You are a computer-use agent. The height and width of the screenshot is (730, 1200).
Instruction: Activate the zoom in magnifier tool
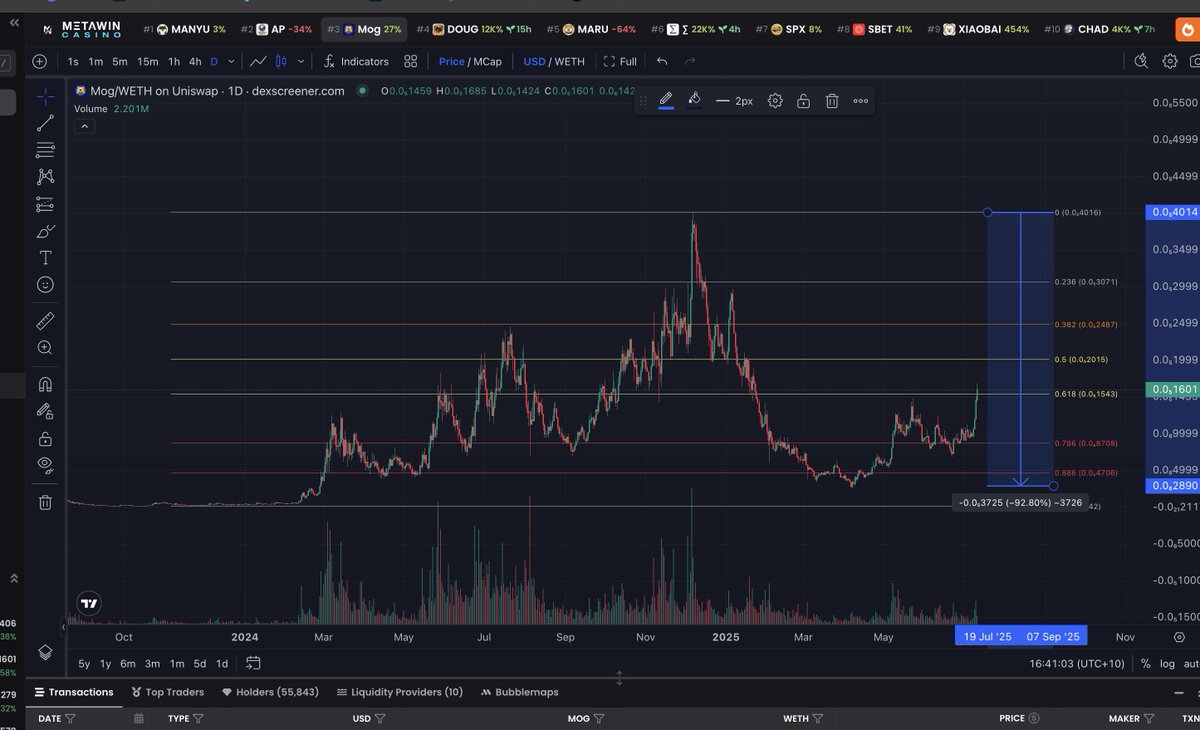click(x=45, y=348)
